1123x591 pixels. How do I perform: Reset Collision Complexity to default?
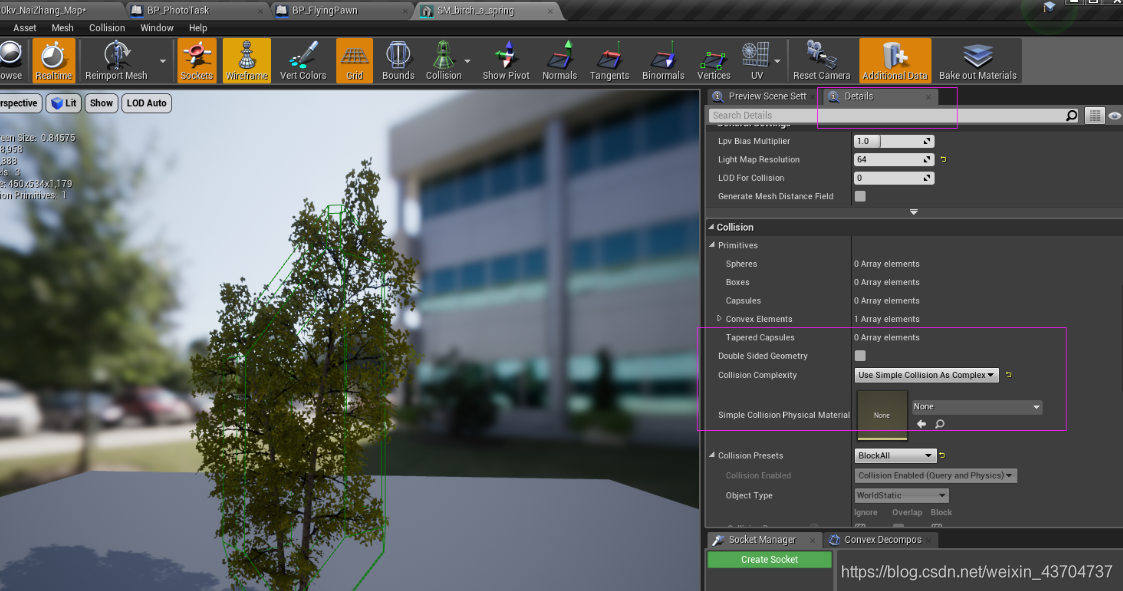click(1008, 375)
